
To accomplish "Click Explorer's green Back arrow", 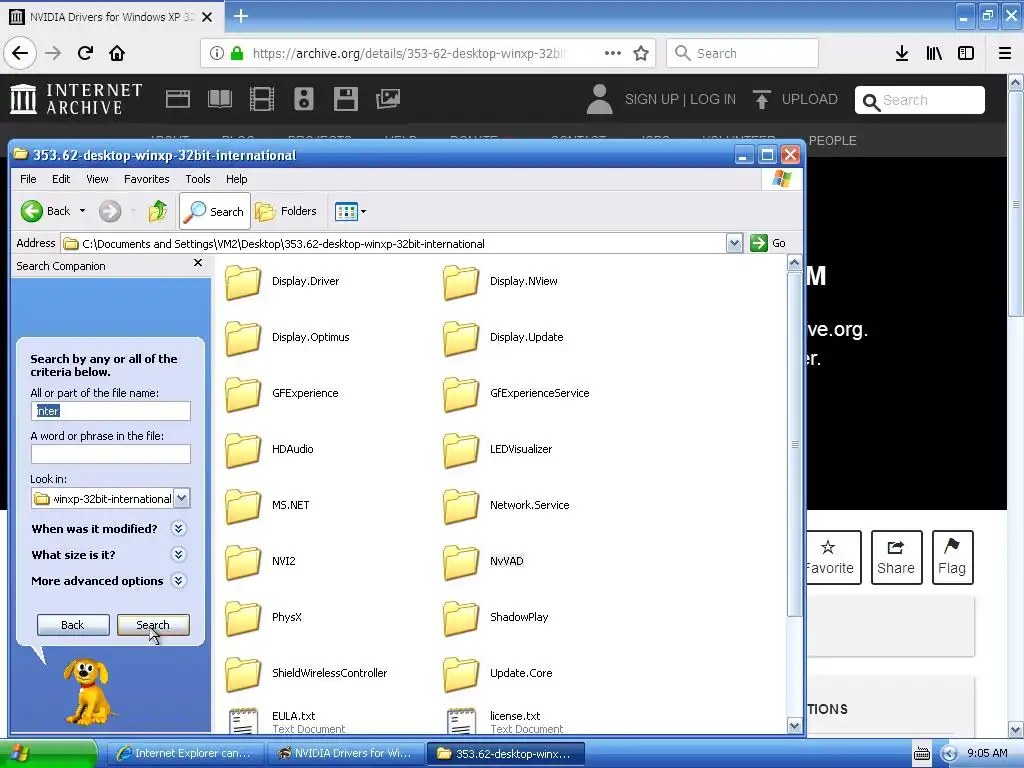I will point(32,211).
